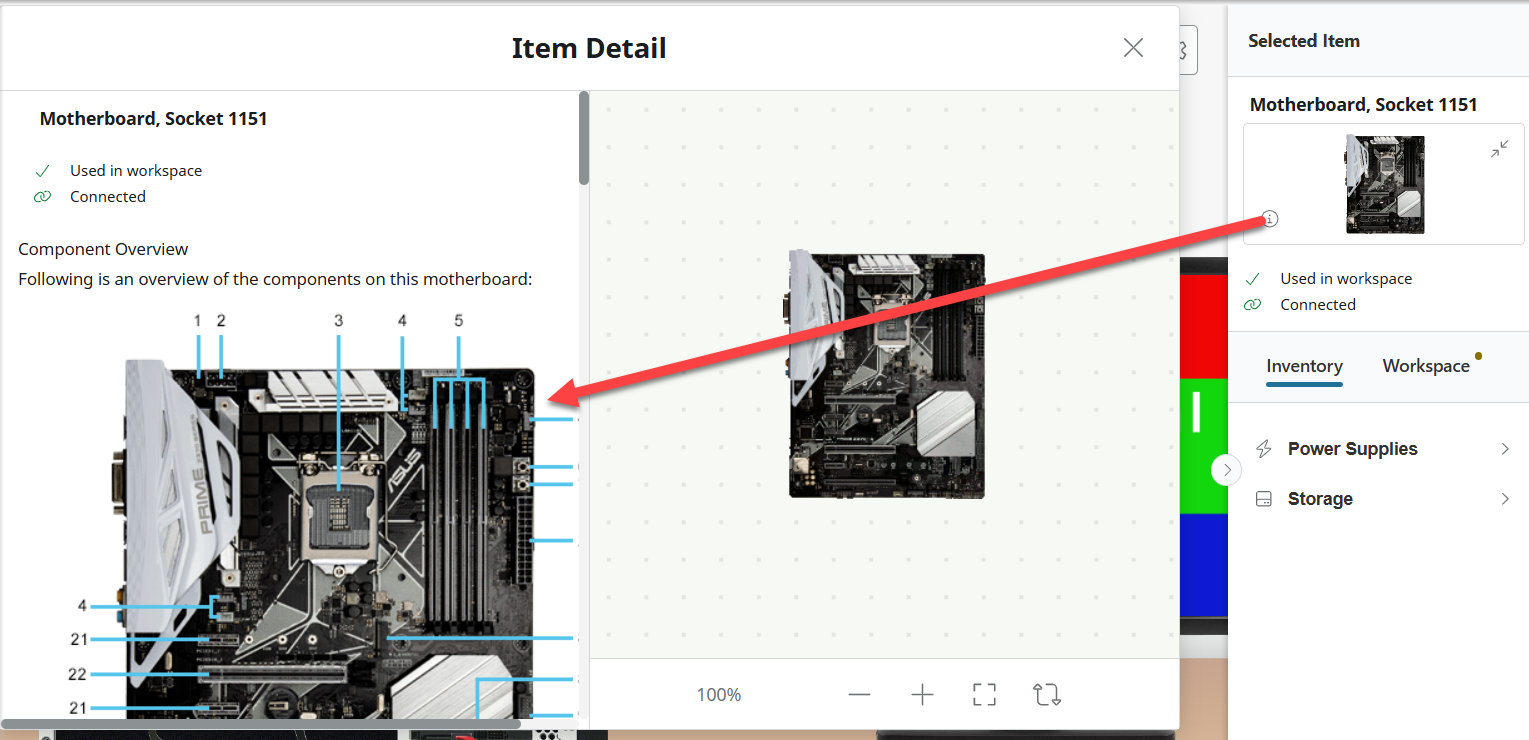Click diagram callout number 2
The height and width of the screenshot is (740, 1529).
click(x=221, y=321)
